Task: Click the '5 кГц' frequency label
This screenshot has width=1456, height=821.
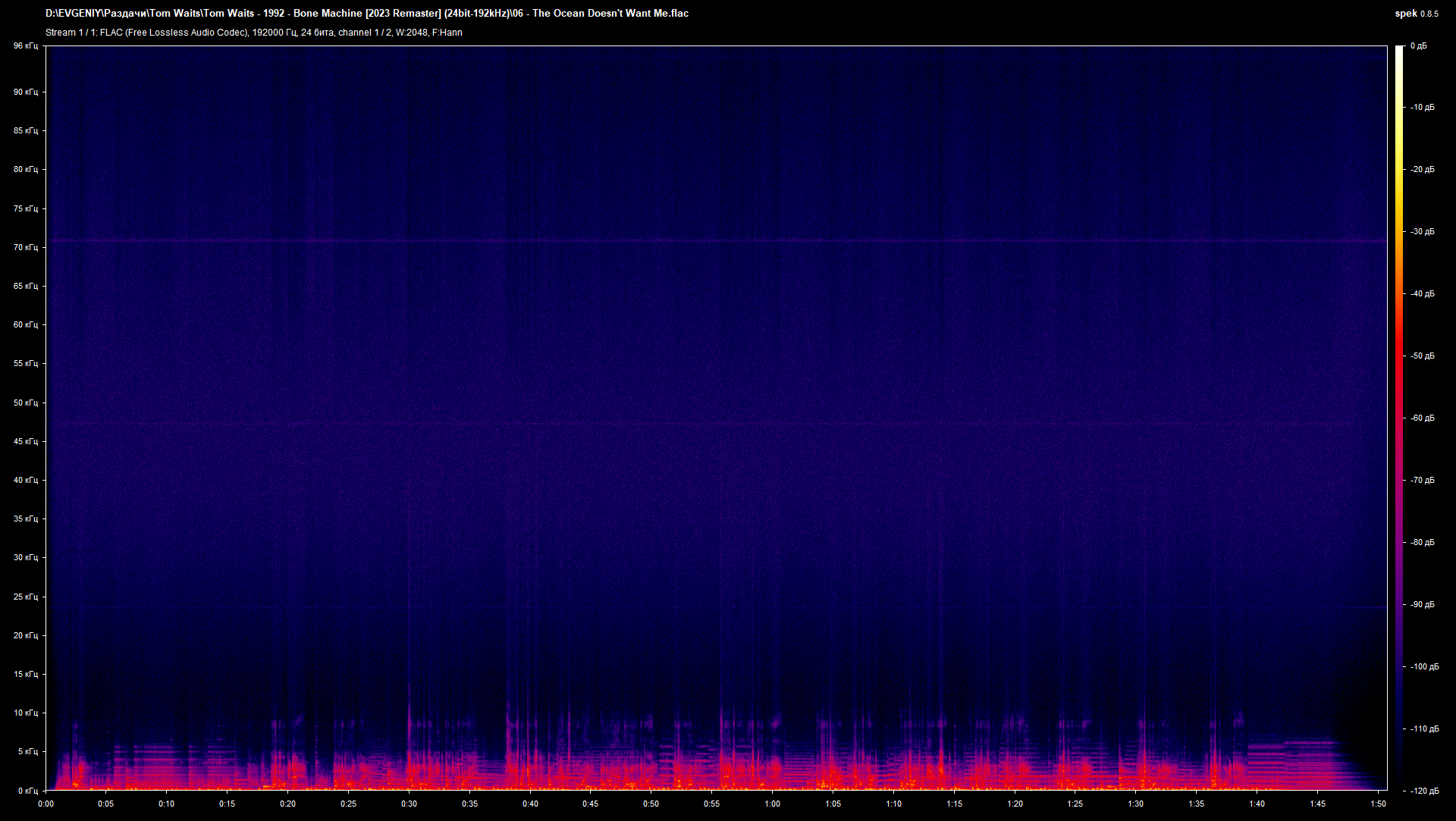Action: [x=28, y=752]
